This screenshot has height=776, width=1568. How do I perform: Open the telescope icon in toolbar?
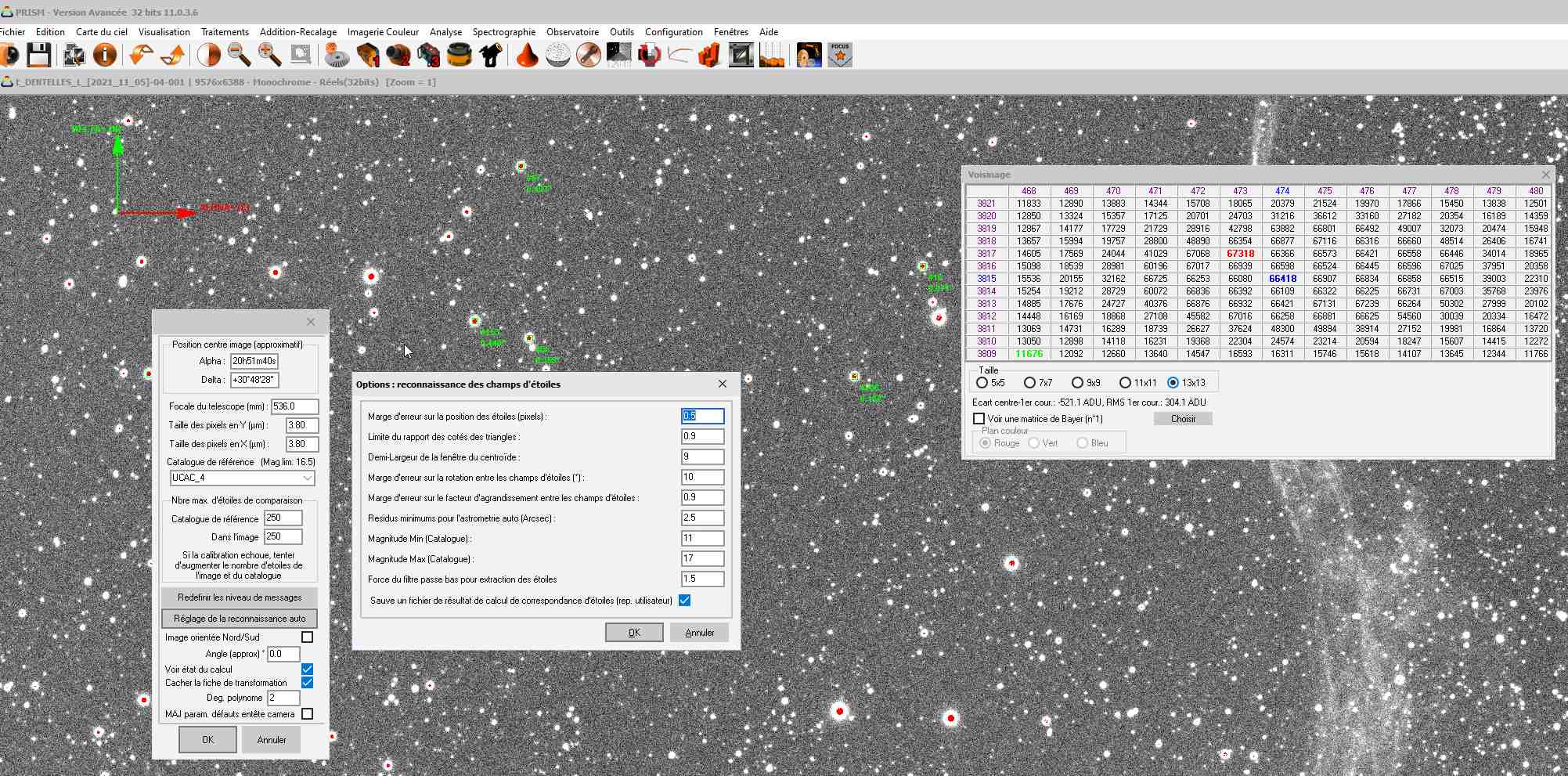pyautogui.click(x=491, y=55)
